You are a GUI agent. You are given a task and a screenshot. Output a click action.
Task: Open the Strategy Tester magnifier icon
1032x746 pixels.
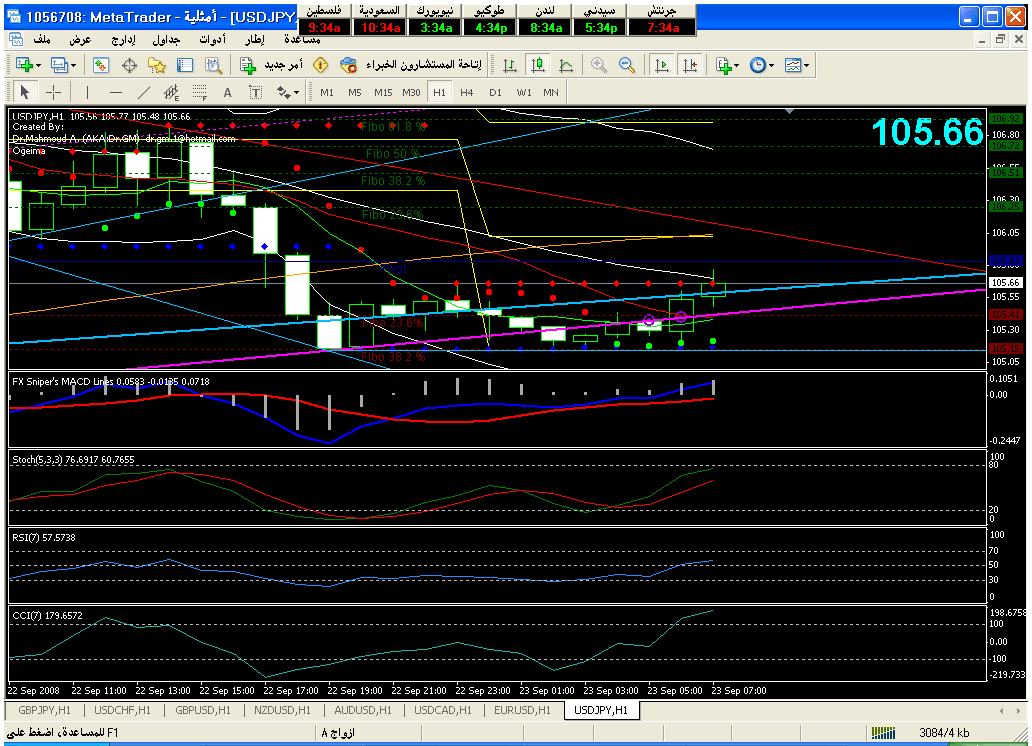pos(213,65)
